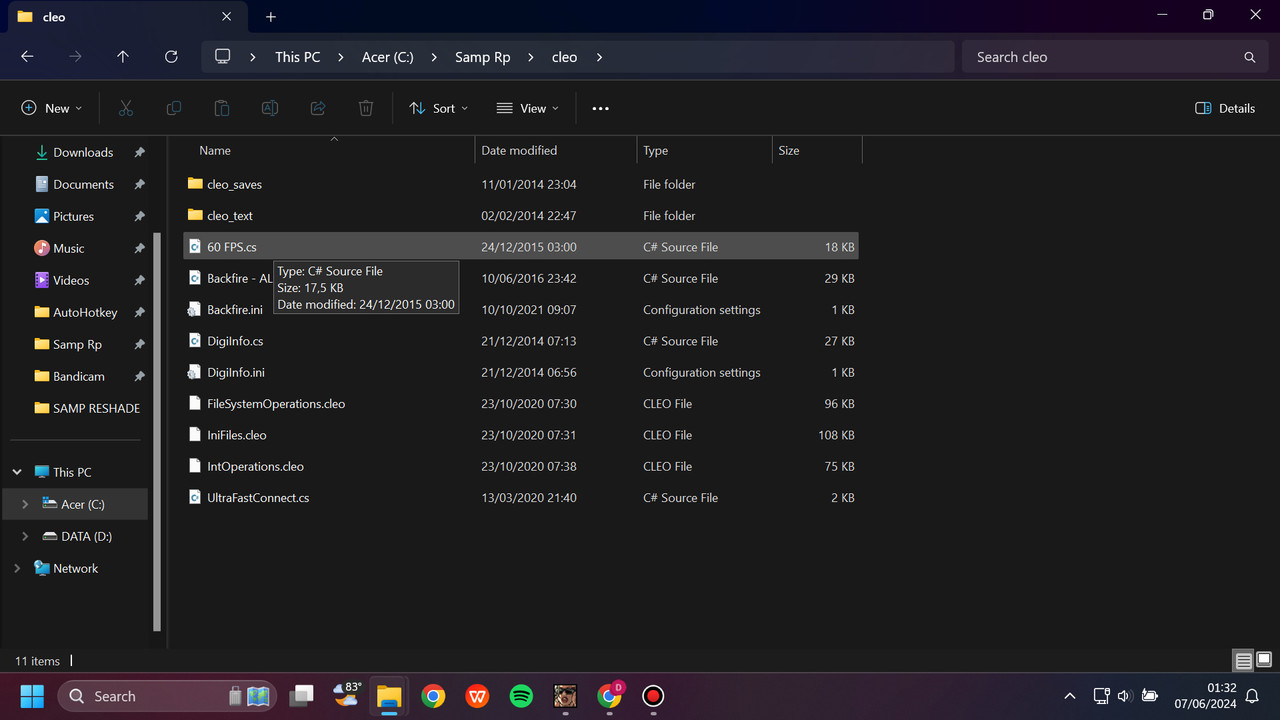Open Spotify from taskbar

pyautogui.click(x=521, y=696)
